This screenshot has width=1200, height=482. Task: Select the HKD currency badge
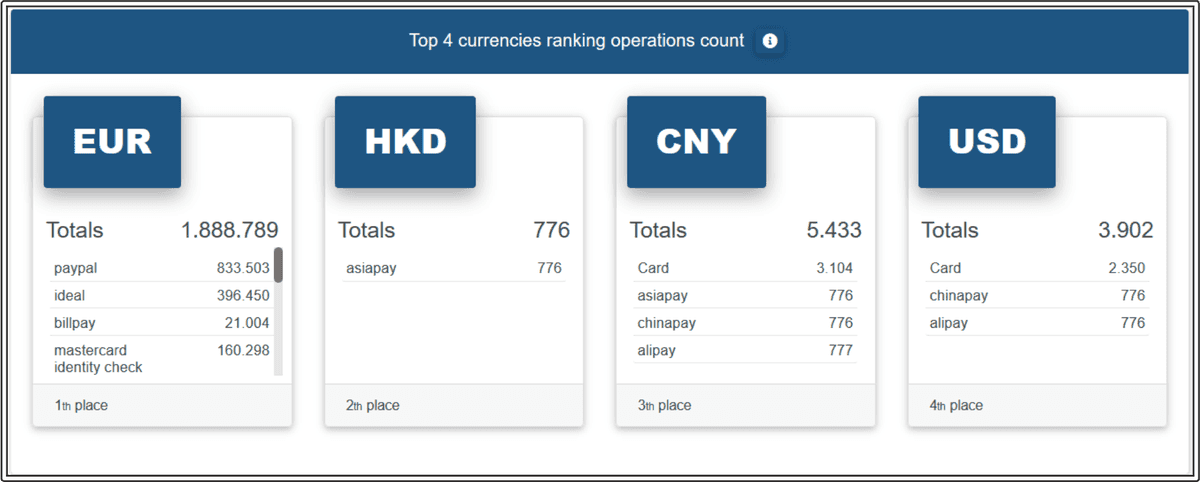coord(404,142)
